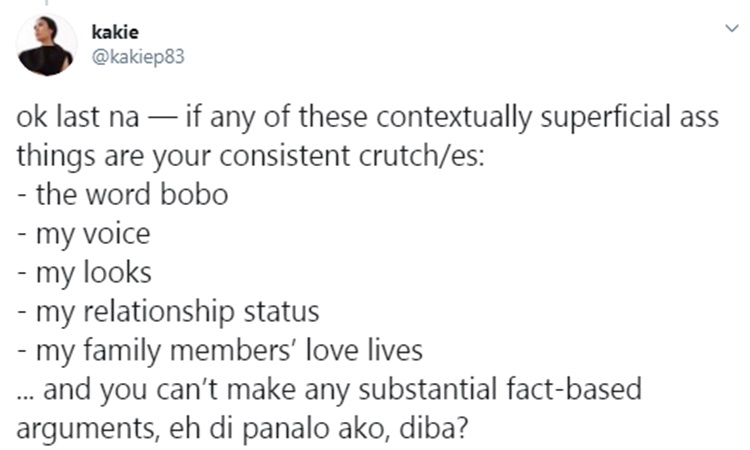Click the em dash after 'ok last na'

tap(162, 118)
